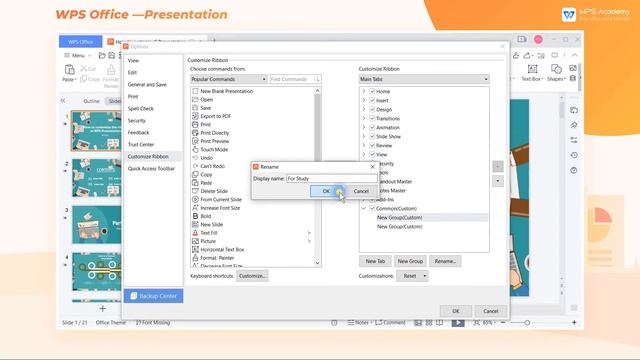Toggle the Home tab checkbox
The width and height of the screenshot is (640, 360).
[372, 91]
